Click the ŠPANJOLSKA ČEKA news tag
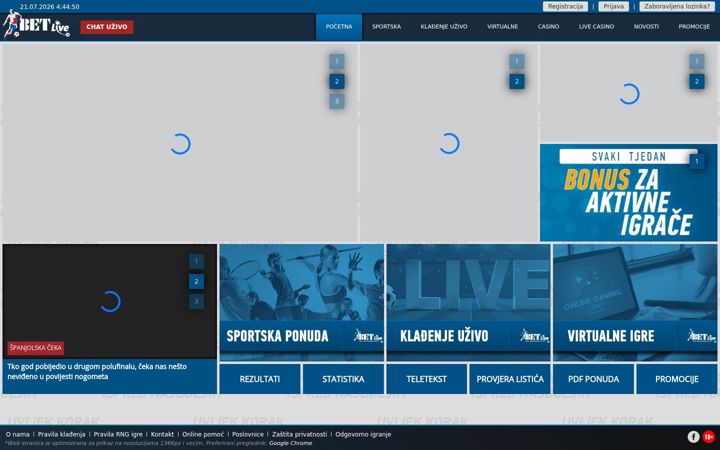 (35, 348)
